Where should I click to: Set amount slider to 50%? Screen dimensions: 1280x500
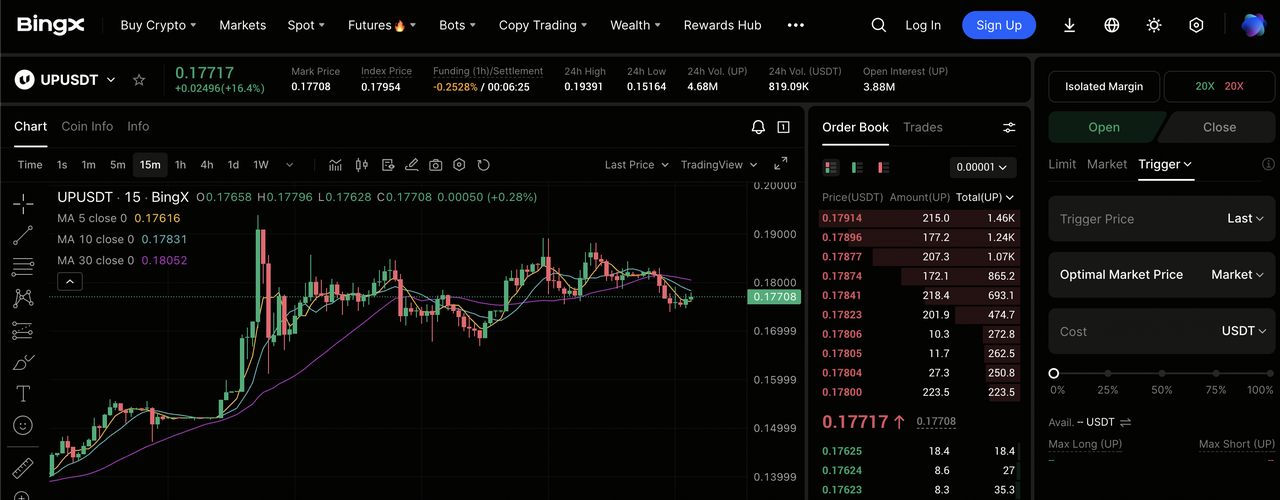(x=1161, y=373)
